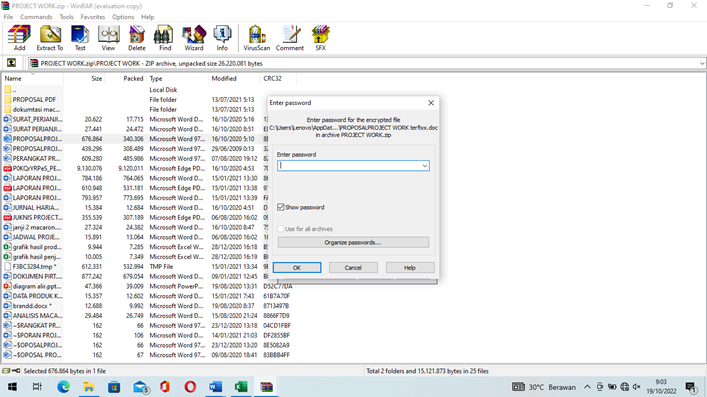The height and width of the screenshot is (397, 707).
Task: Click the View file toolbar icon
Action: (108, 38)
